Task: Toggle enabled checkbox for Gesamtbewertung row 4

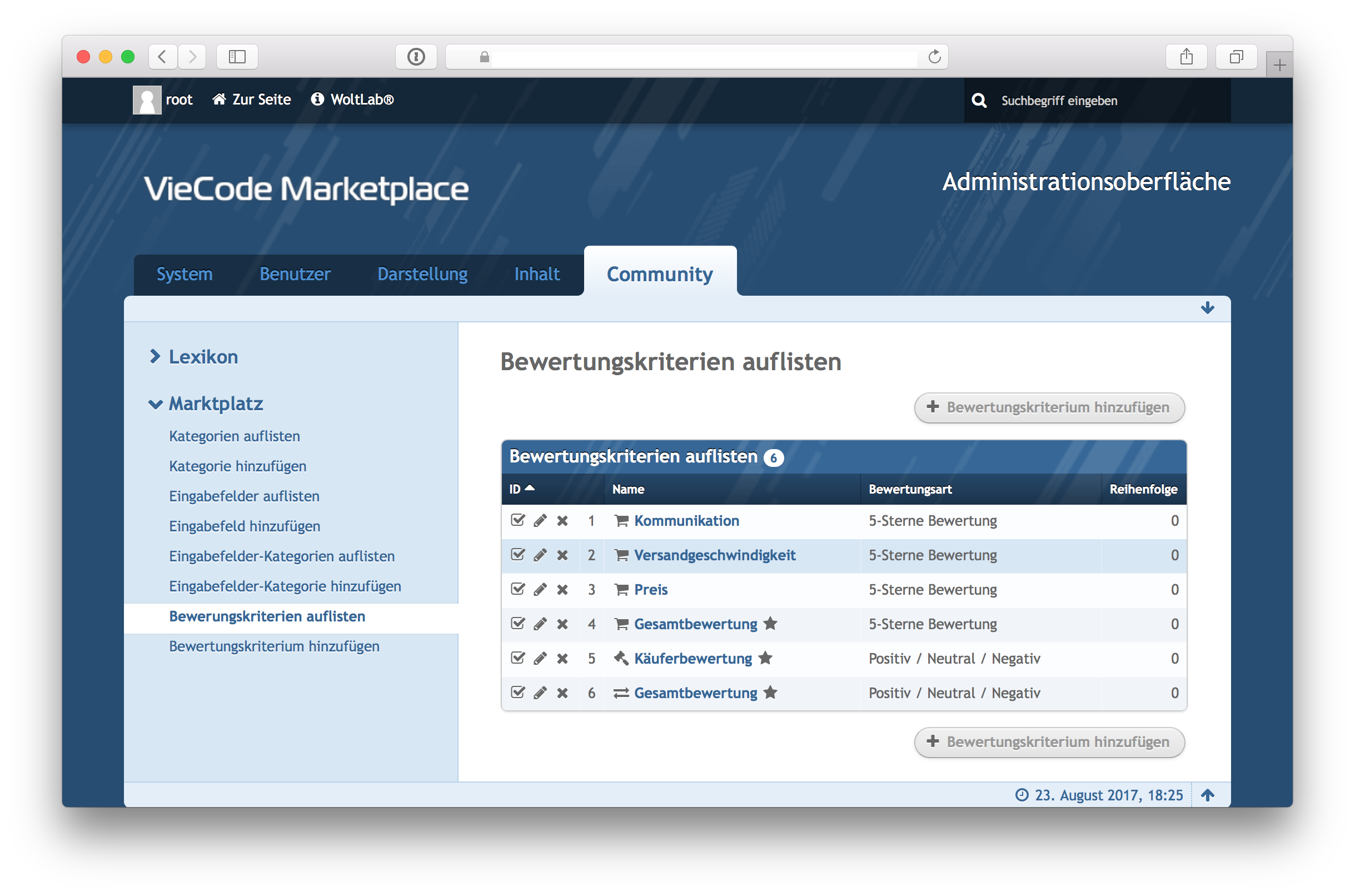Action: (x=517, y=624)
